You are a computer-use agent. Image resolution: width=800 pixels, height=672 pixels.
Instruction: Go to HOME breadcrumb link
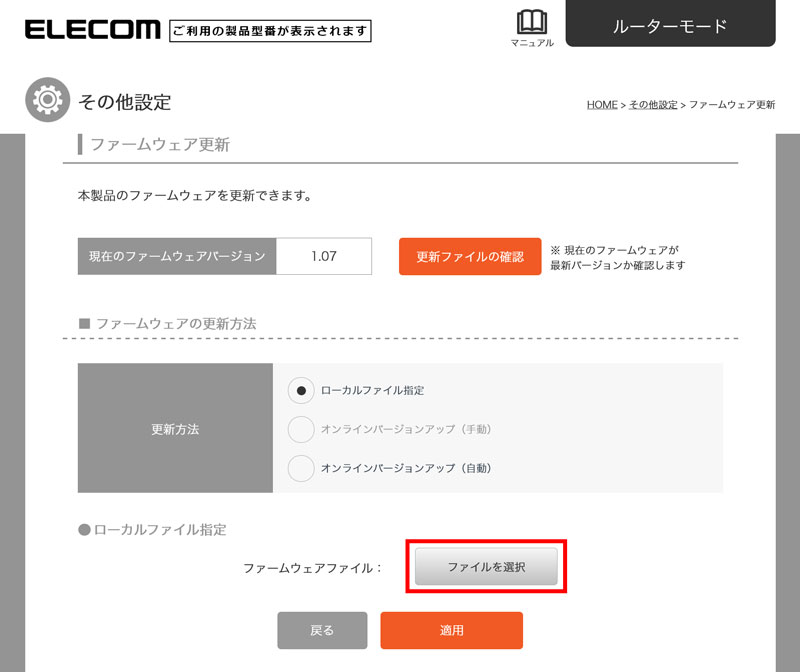click(x=602, y=105)
